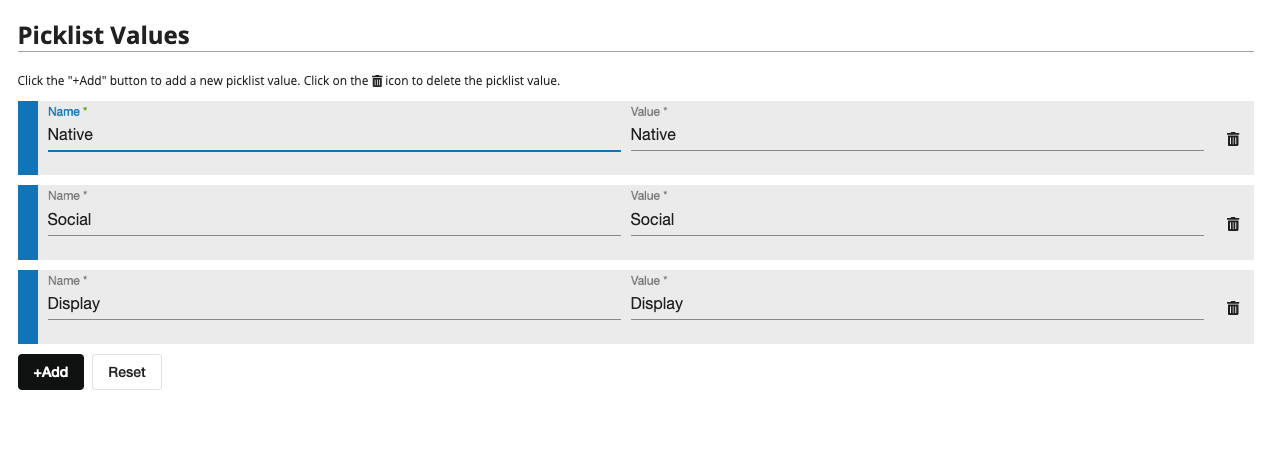Click the blue bar beside the Social row

28,222
